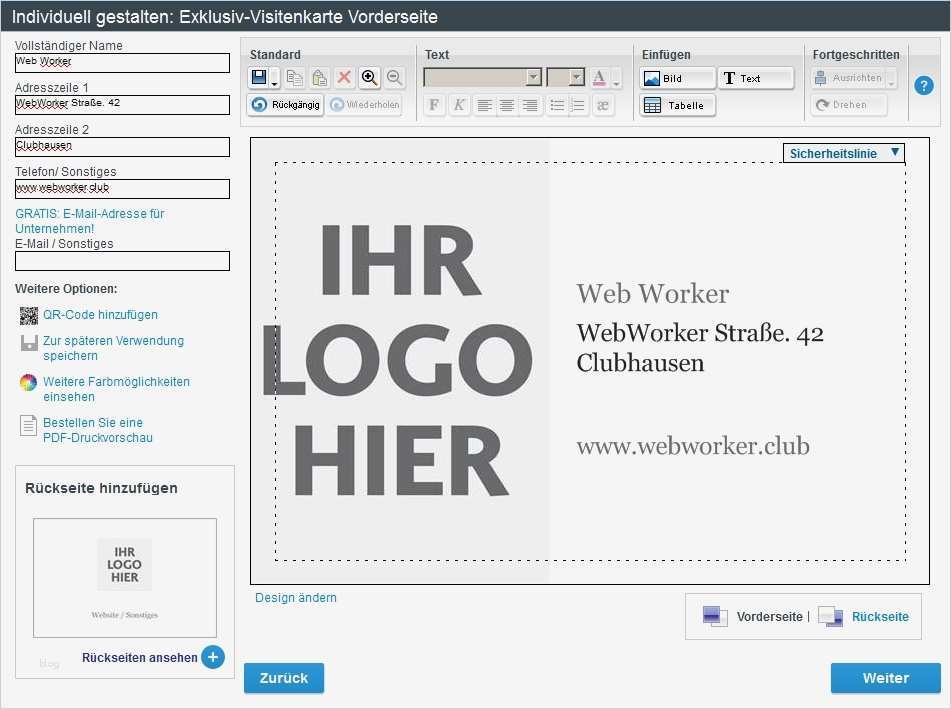Click Rückseiten ansehen link
This screenshot has height=709, width=951.
tap(139, 657)
